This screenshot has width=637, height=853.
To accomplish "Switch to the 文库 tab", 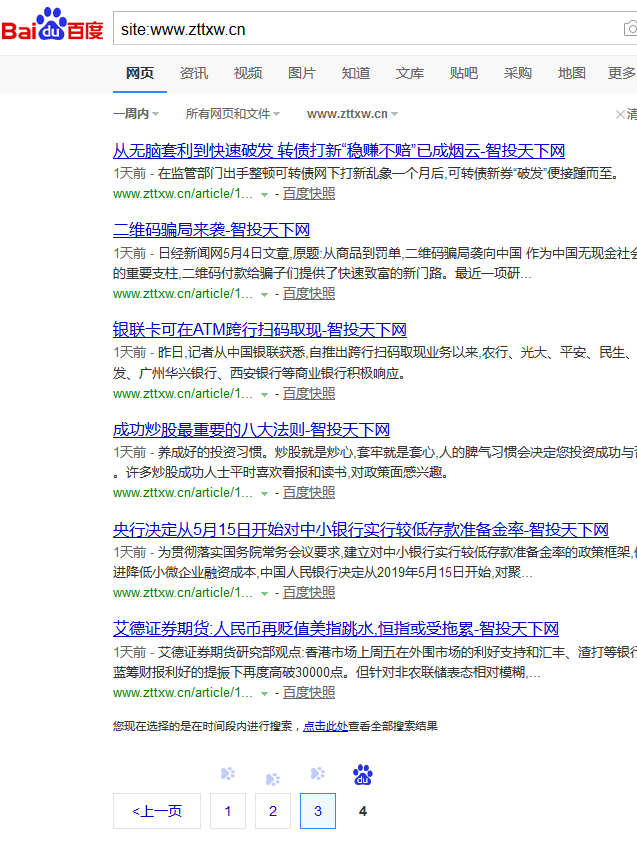I will pos(410,73).
